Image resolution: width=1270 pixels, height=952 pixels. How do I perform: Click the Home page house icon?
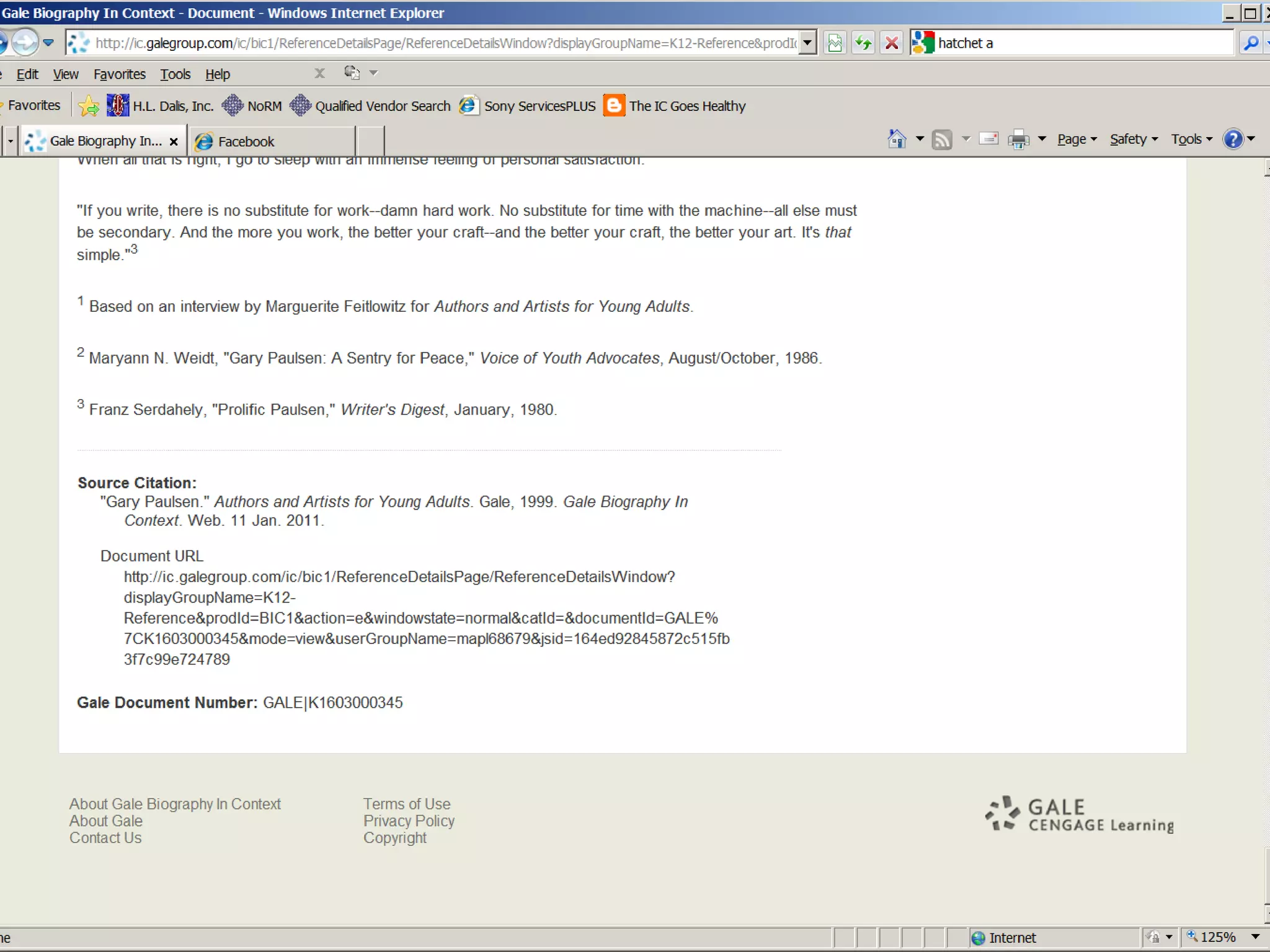point(897,139)
